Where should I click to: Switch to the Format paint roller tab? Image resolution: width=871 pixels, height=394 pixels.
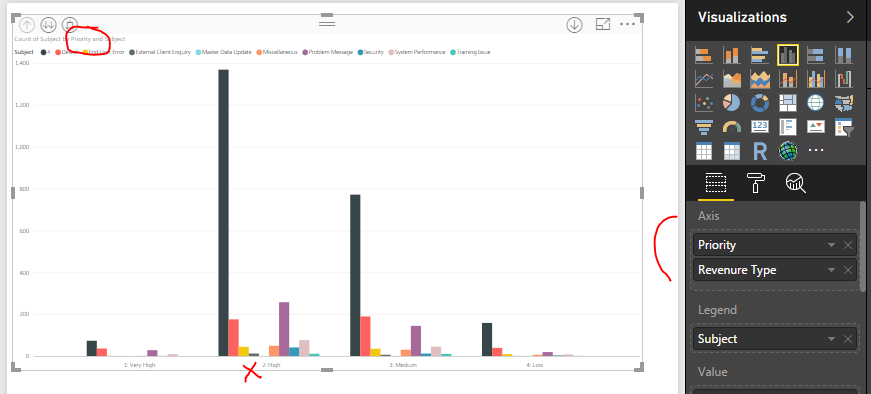click(755, 182)
